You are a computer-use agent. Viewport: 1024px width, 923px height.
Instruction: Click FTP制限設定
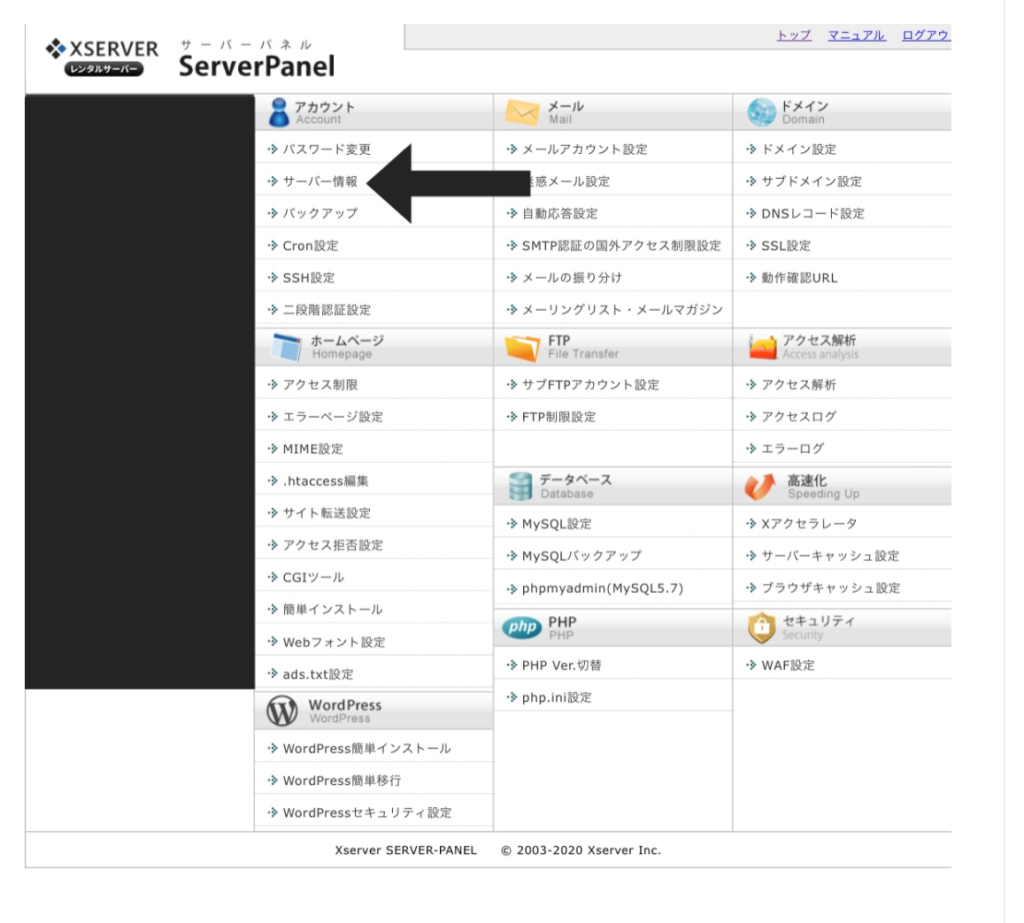(558, 417)
